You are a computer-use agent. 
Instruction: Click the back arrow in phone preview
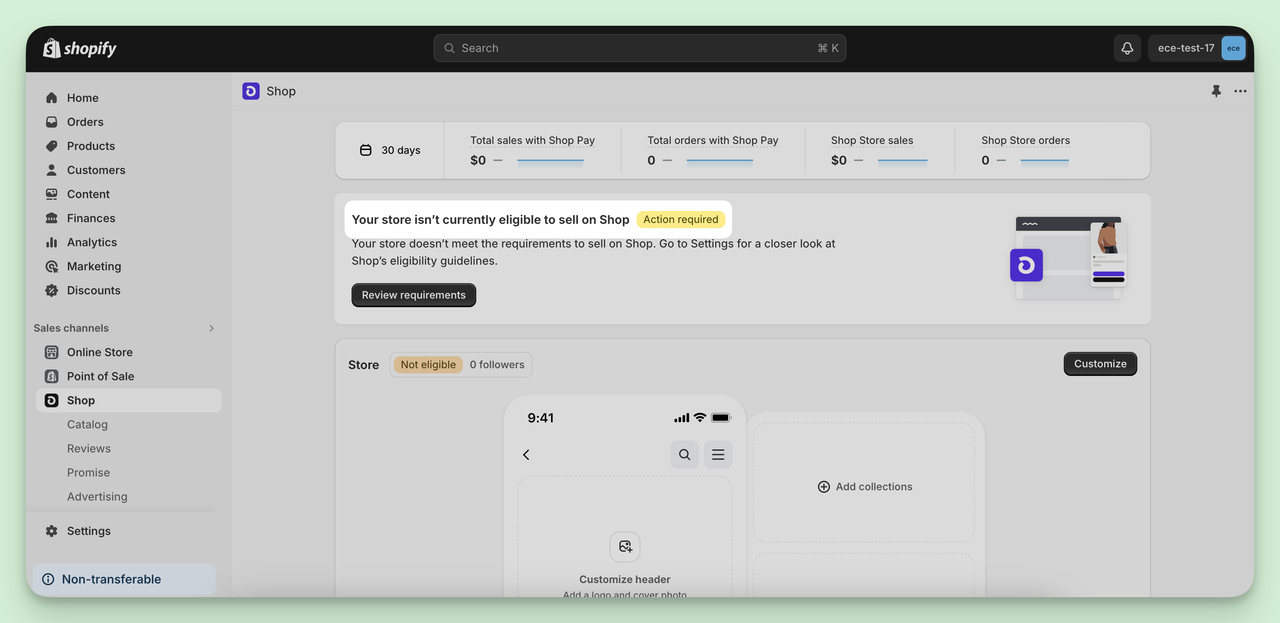click(x=526, y=455)
